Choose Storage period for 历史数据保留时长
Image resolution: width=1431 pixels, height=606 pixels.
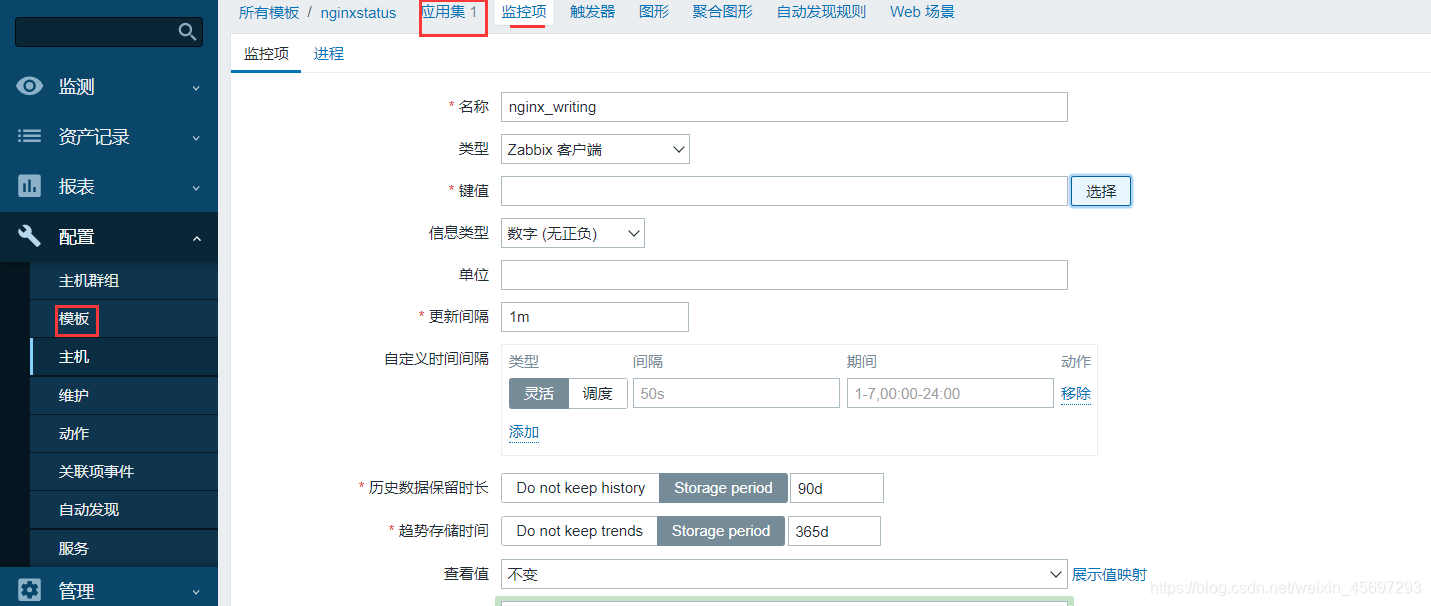click(723, 488)
